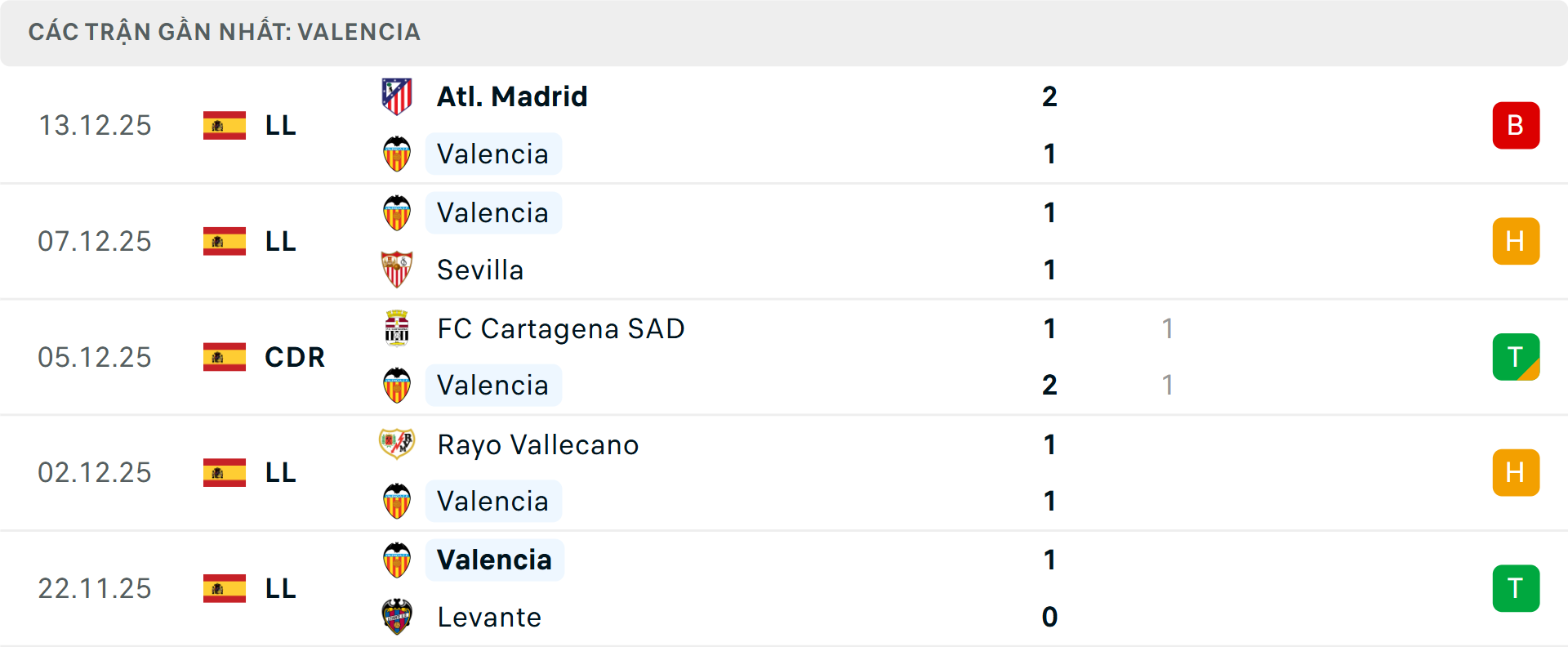Click the H badge on Rayo Vallecano match
The image size is (1568, 647).
click(1516, 472)
